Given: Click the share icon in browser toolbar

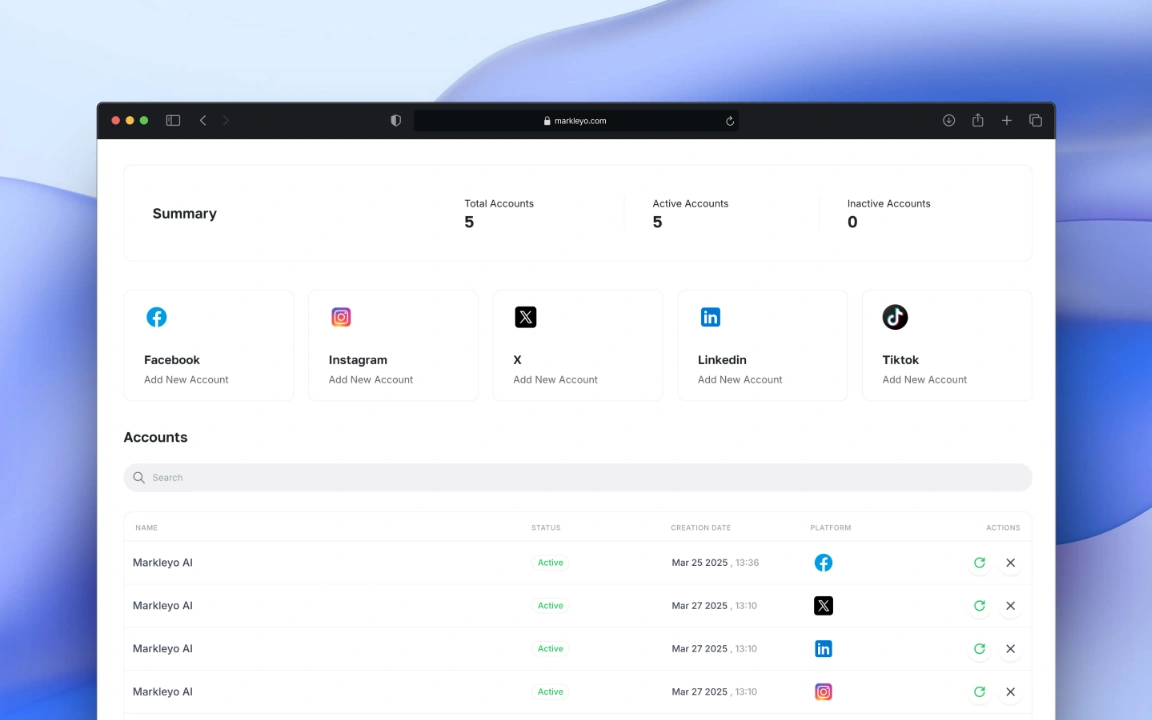Looking at the screenshot, I should point(977,120).
